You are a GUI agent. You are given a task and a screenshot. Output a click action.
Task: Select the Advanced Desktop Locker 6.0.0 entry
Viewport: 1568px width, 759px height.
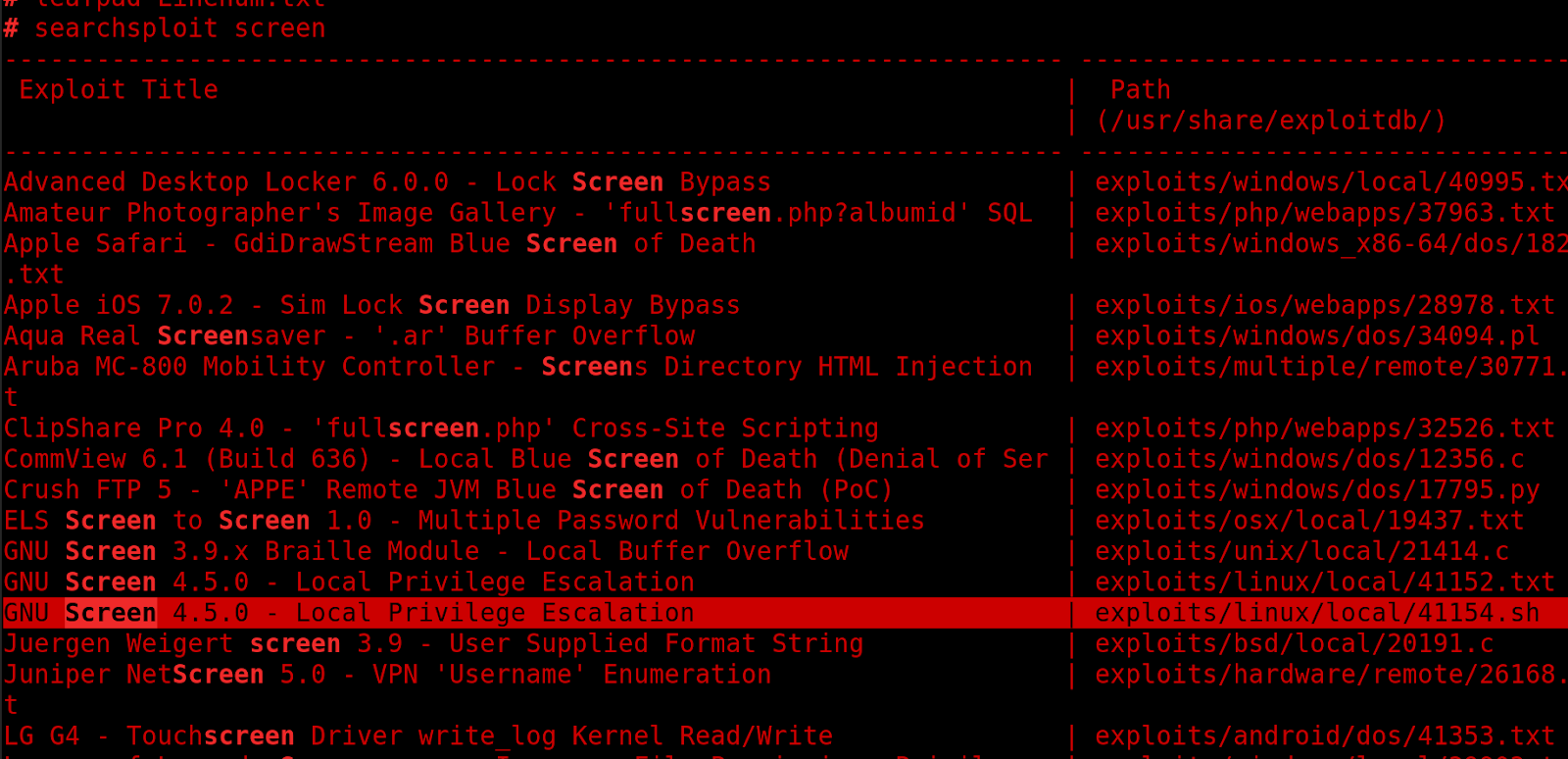pos(387,182)
